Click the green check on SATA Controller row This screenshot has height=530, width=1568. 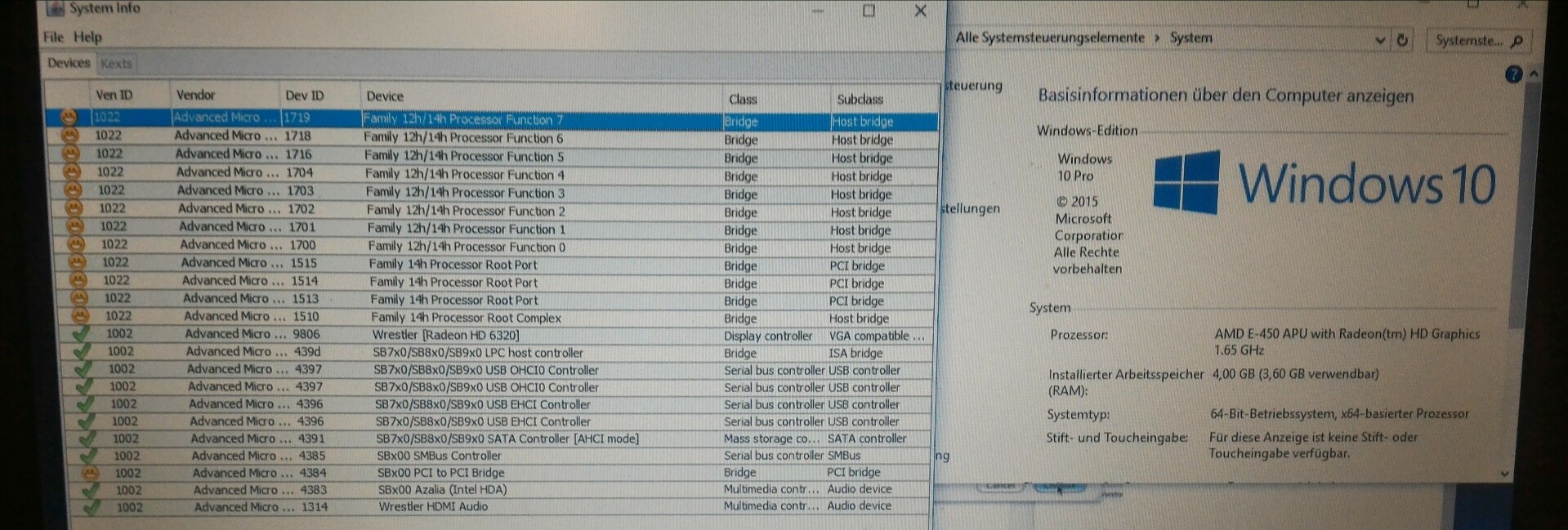[x=87, y=439]
